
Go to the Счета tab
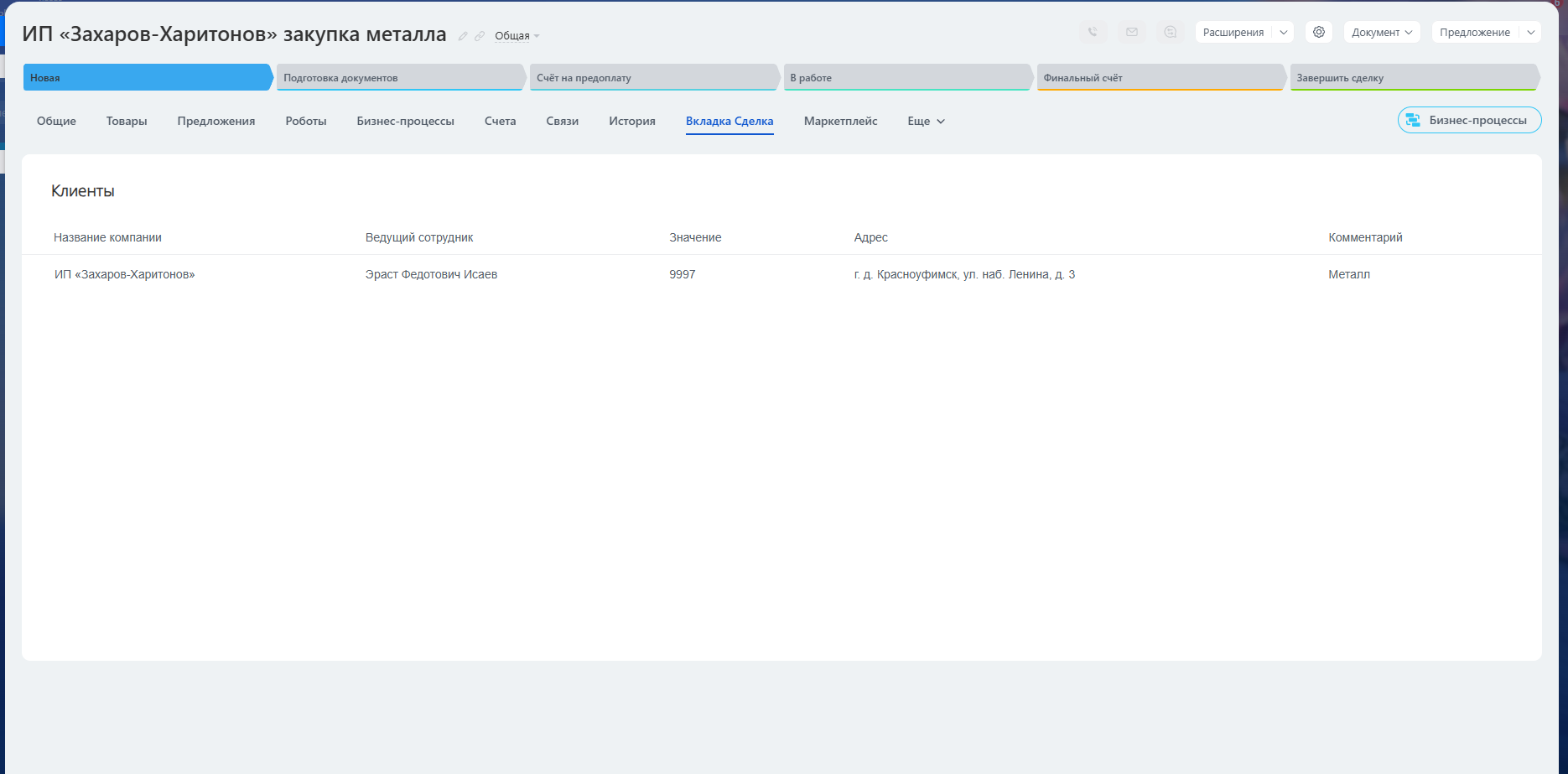click(500, 121)
